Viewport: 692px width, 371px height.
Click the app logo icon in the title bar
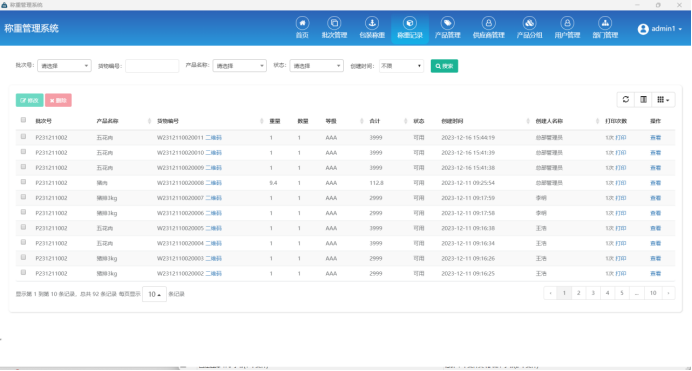point(4,5)
